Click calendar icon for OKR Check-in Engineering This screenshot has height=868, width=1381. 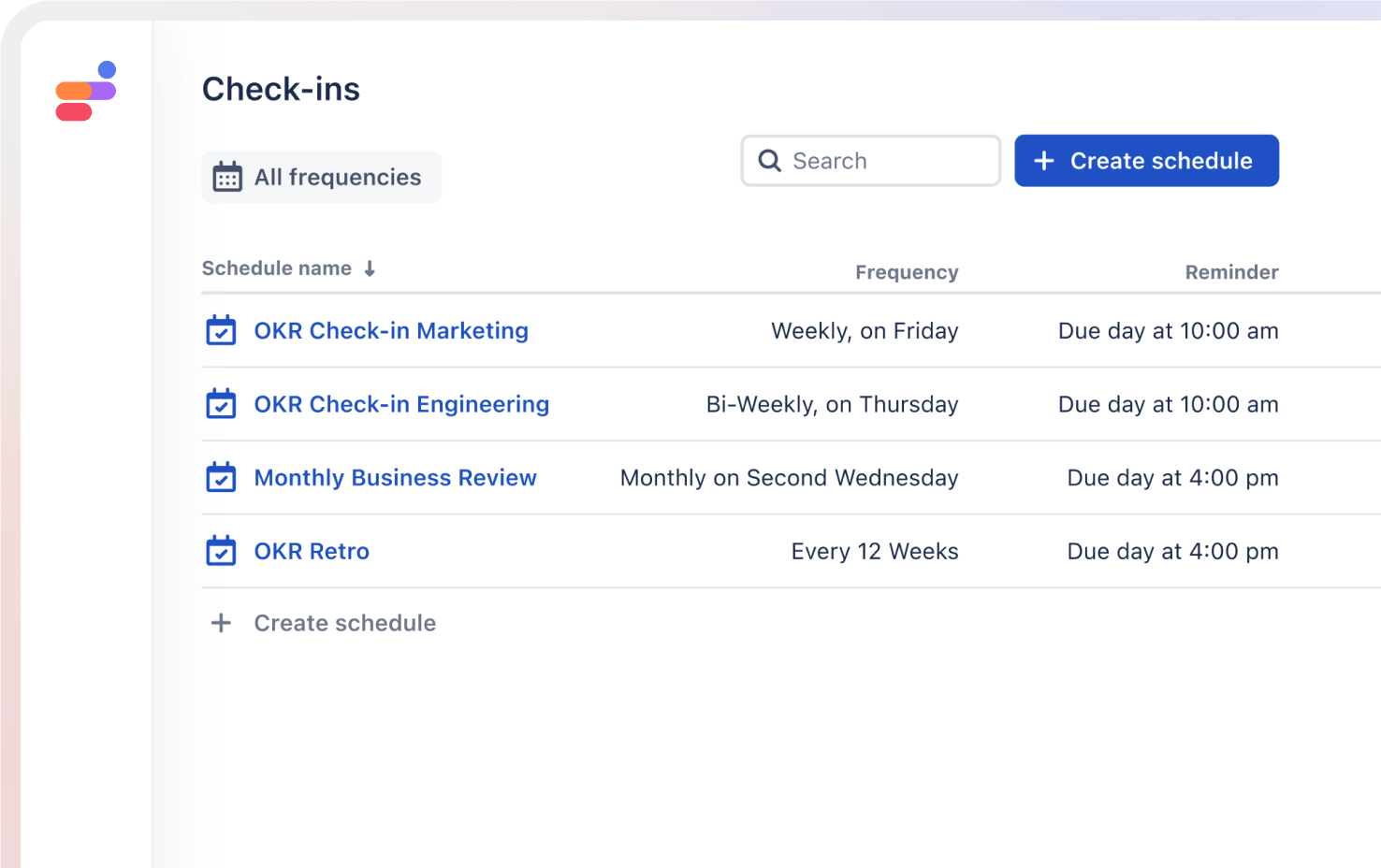[x=221, y=404]
